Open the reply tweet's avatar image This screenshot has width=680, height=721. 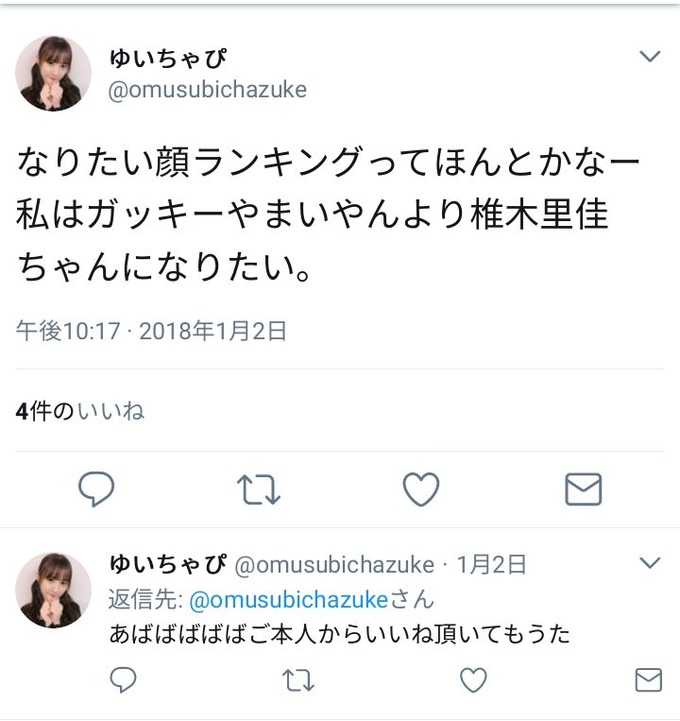pyautogui.click(x=53, y=590)
